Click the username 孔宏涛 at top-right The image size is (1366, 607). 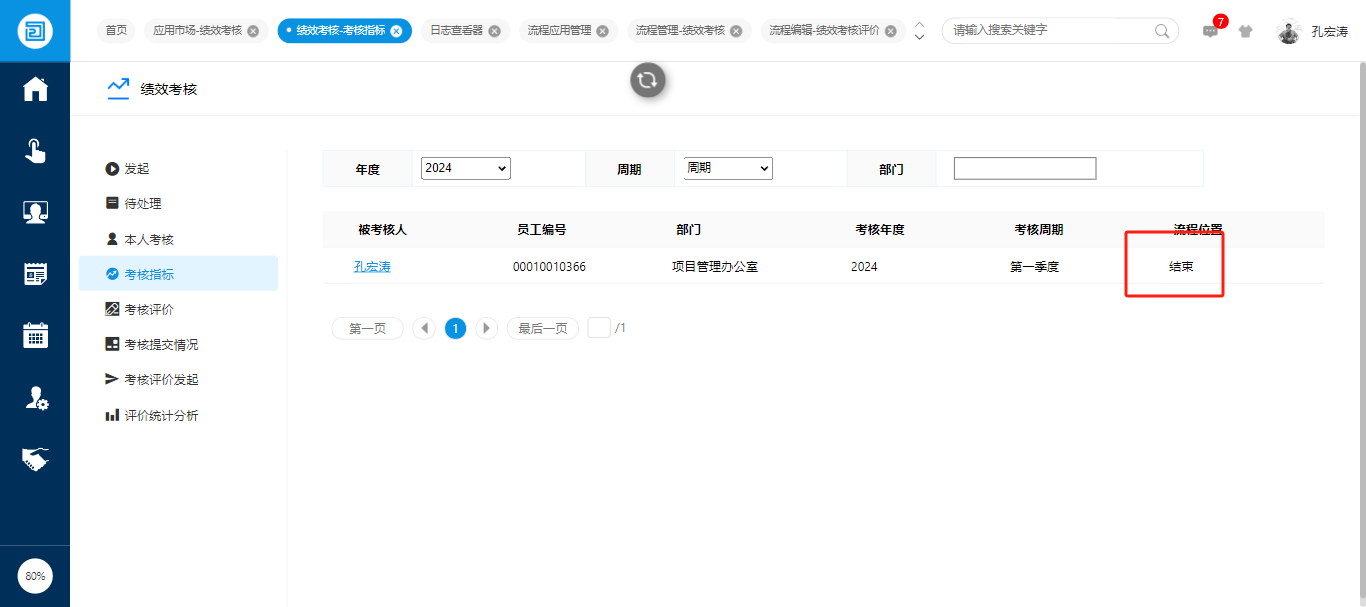[x=1330, y=31]
